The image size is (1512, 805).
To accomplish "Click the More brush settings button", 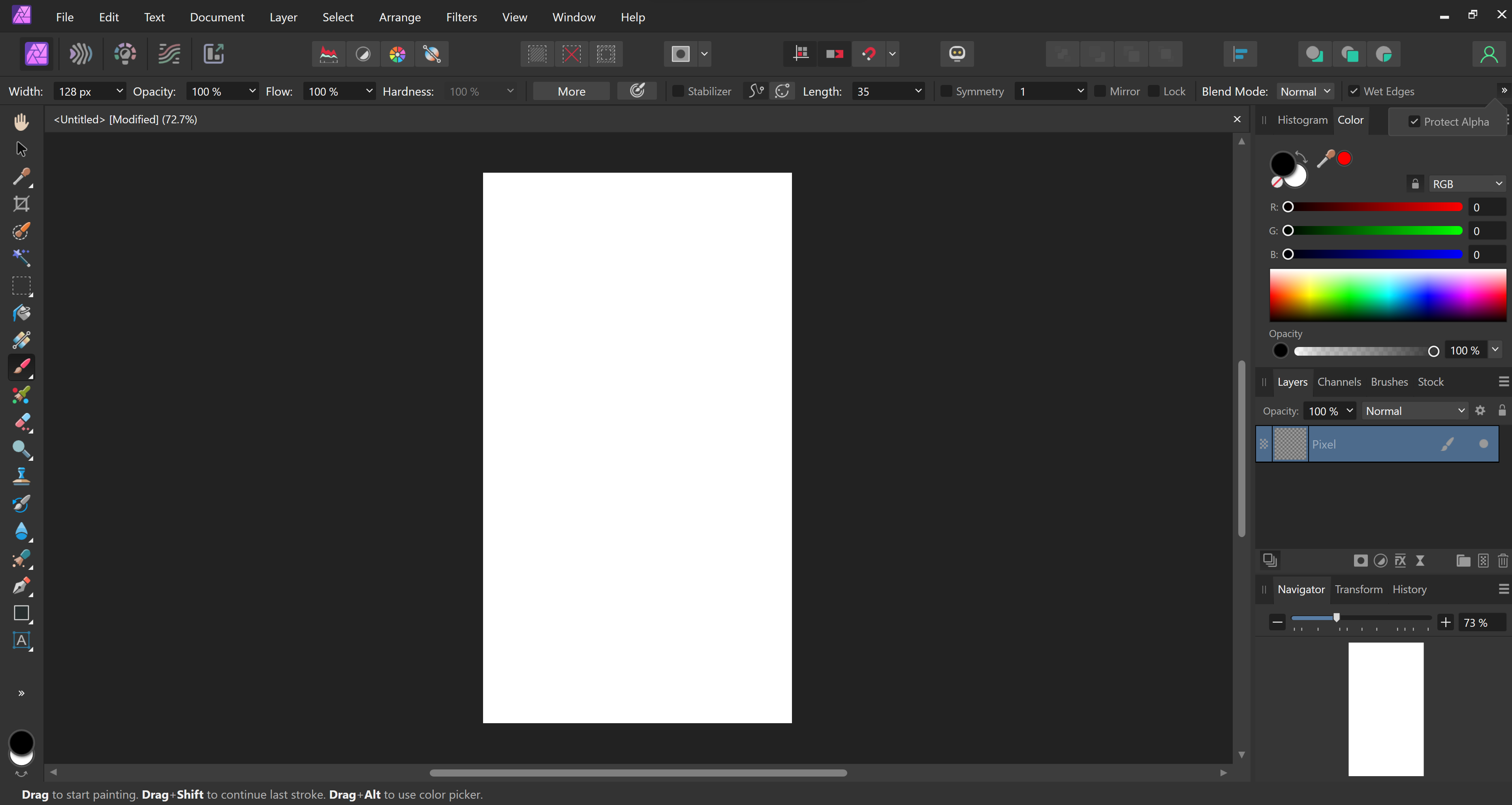I will (571, 91).
